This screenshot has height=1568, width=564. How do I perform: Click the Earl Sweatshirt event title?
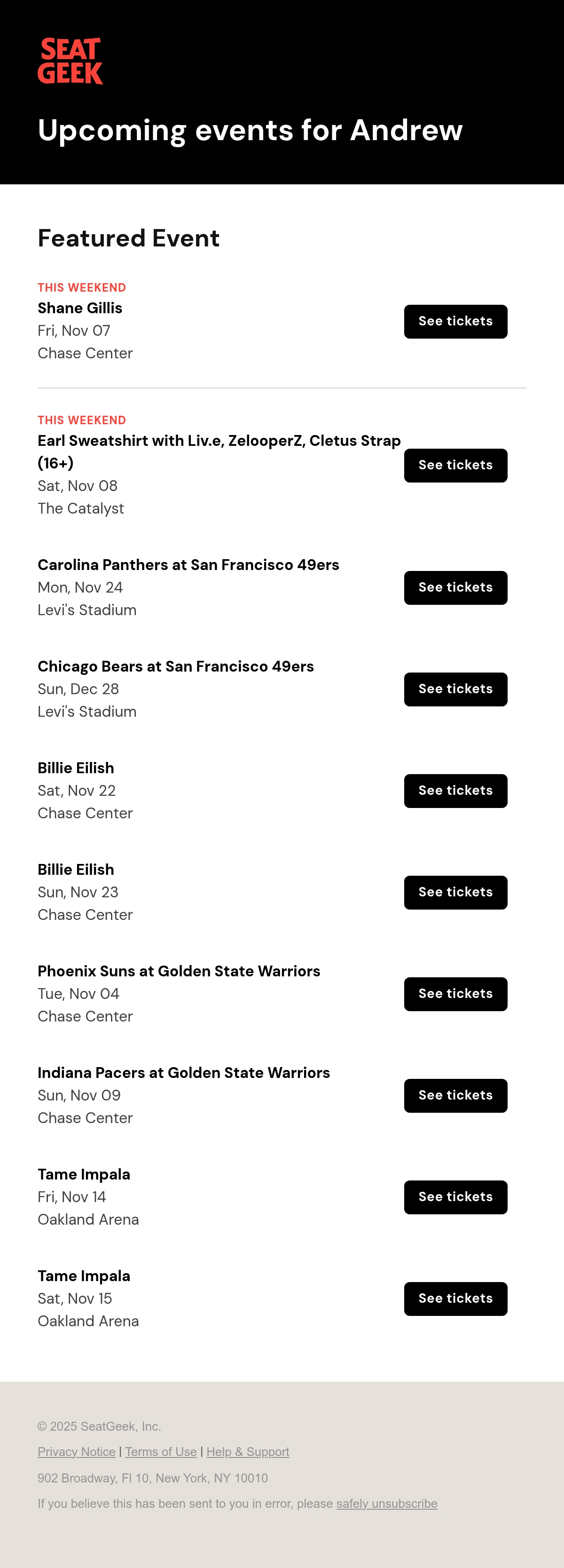(x=219, y=451)
